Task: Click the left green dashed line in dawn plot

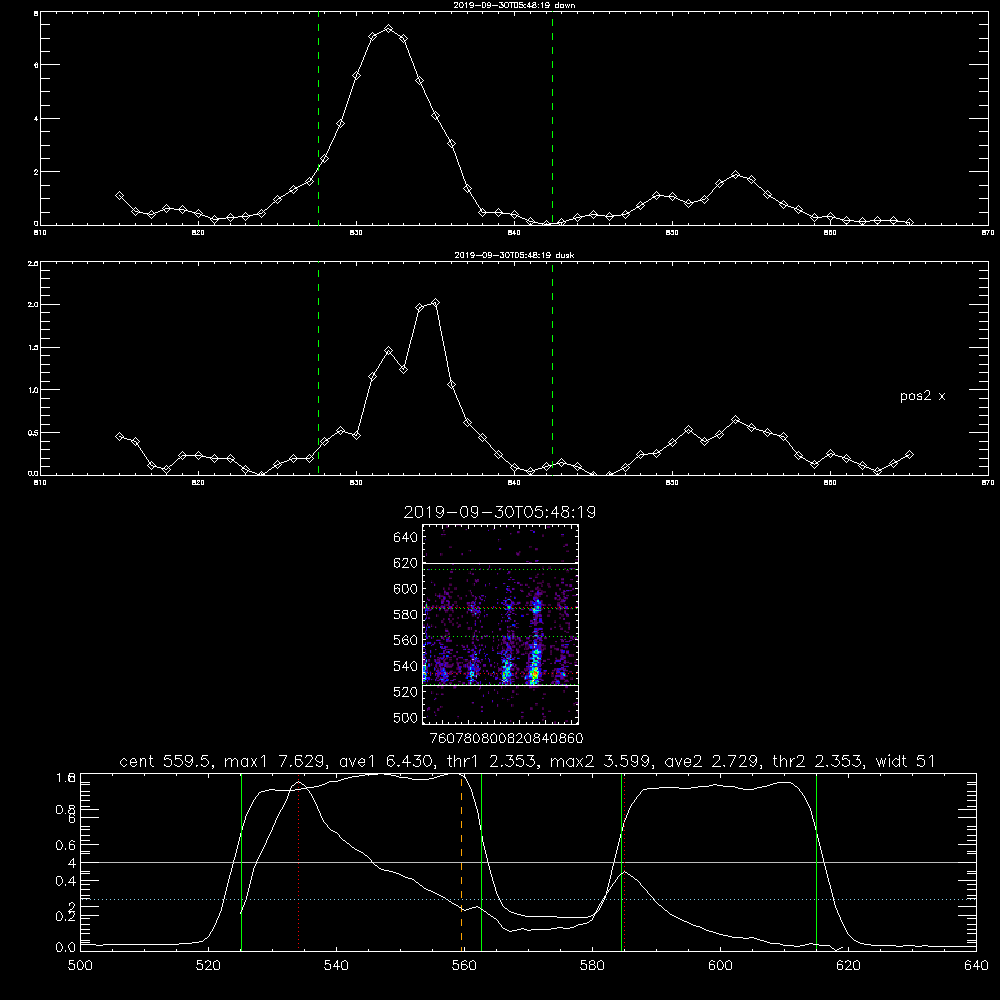Action: [318, 119]
